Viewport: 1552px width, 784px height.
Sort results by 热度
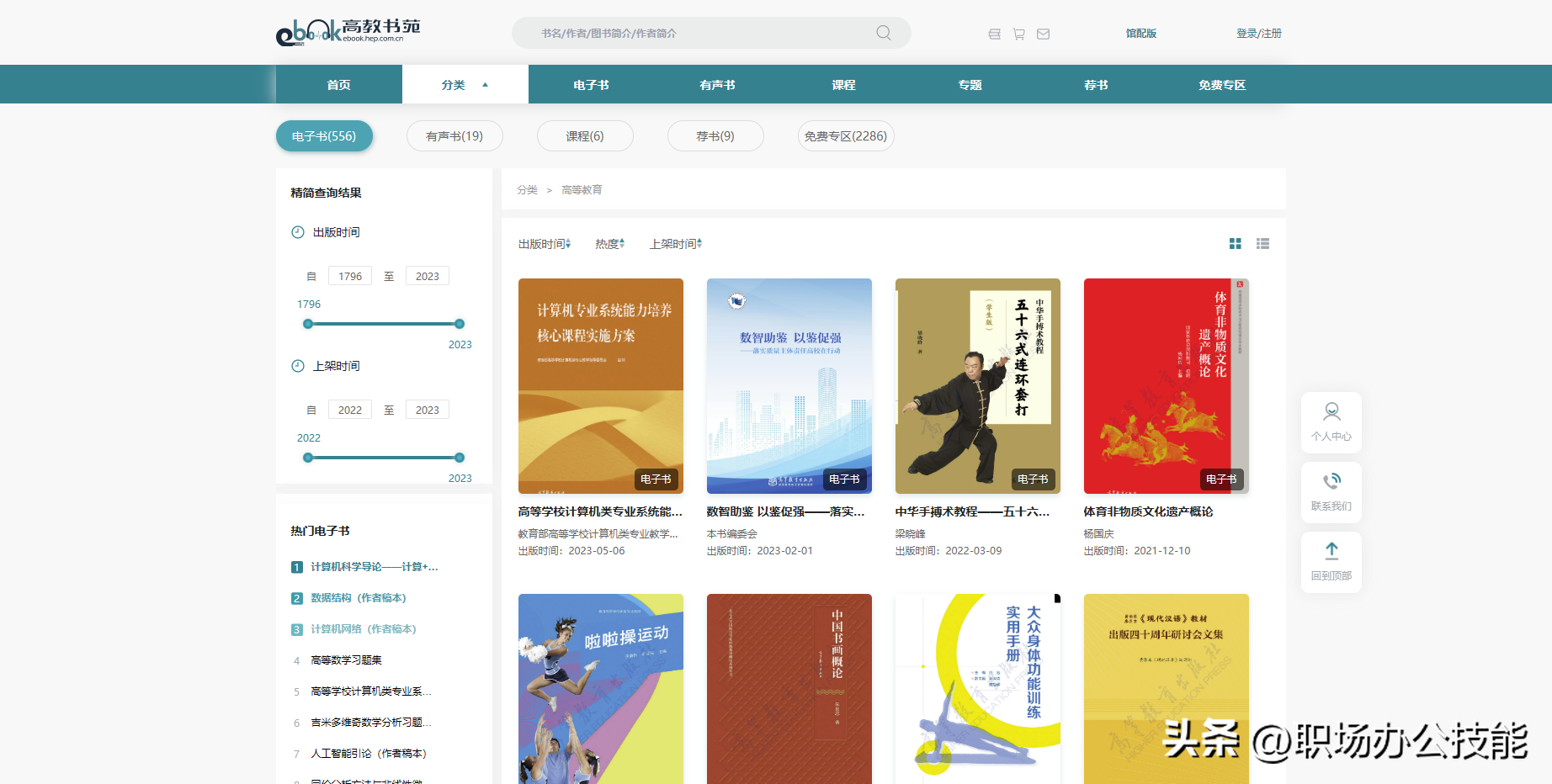(609, 244)
